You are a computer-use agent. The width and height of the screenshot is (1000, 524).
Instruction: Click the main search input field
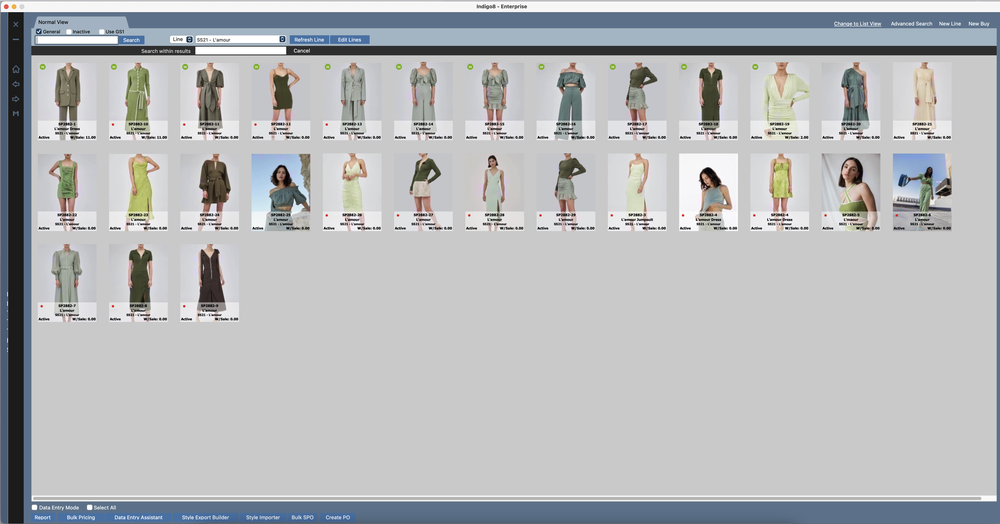click(77, 40)
